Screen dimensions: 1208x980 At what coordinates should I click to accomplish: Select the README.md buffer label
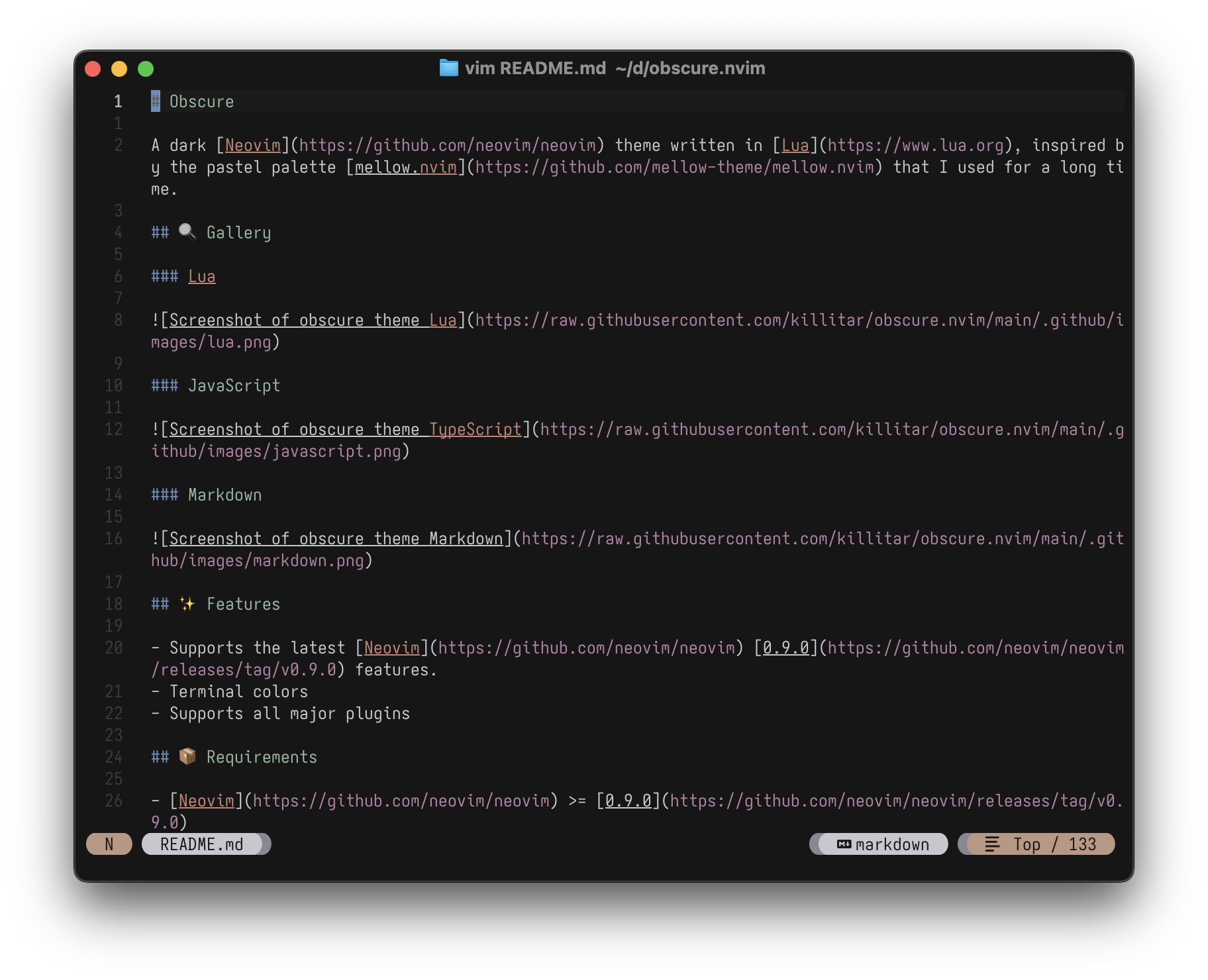pyautogui.click(x=206, y=844)
